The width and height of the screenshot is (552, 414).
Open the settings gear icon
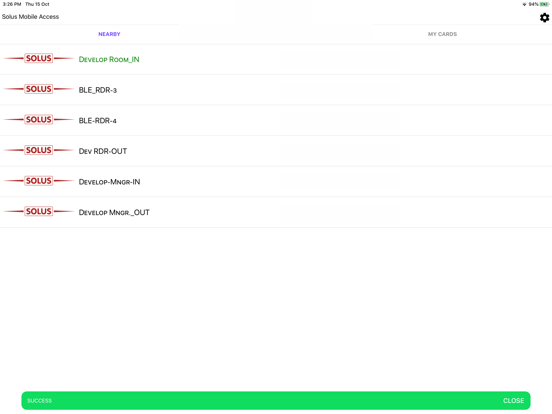click(544, 18)
